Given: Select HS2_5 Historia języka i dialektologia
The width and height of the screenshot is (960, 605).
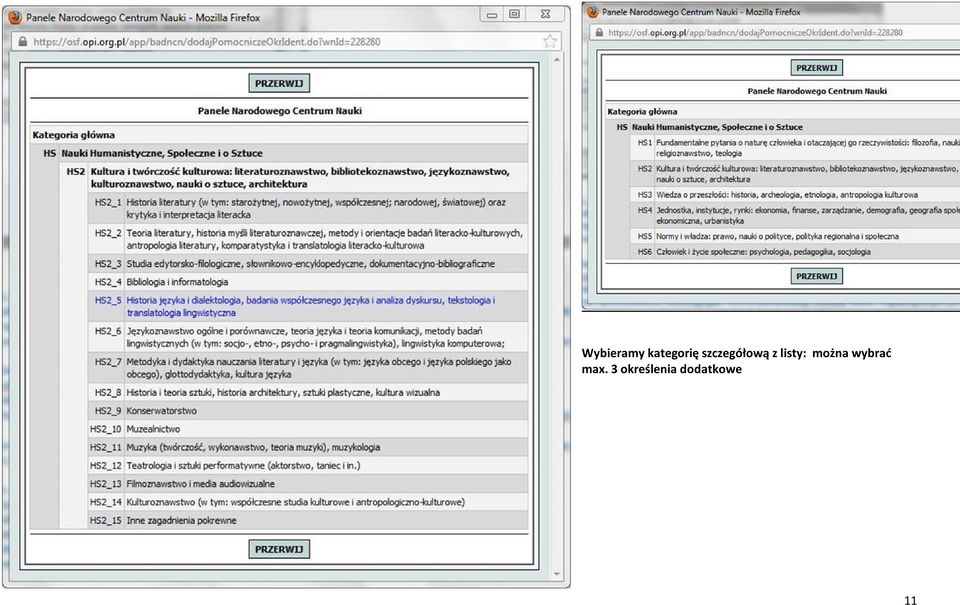Looking at the screenshot, I should pos(308,306).
